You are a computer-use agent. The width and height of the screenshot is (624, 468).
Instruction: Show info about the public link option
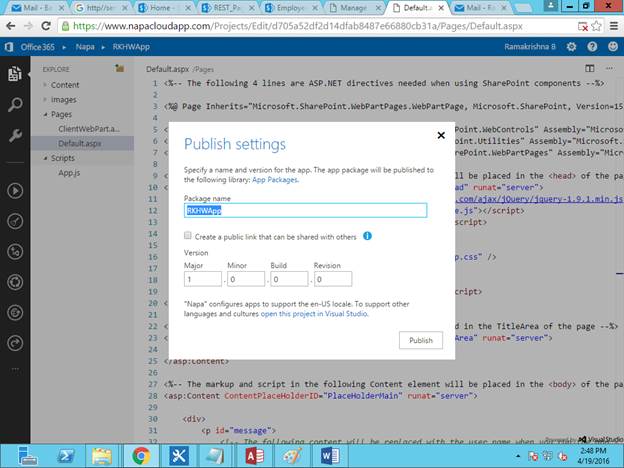(367, 236)
